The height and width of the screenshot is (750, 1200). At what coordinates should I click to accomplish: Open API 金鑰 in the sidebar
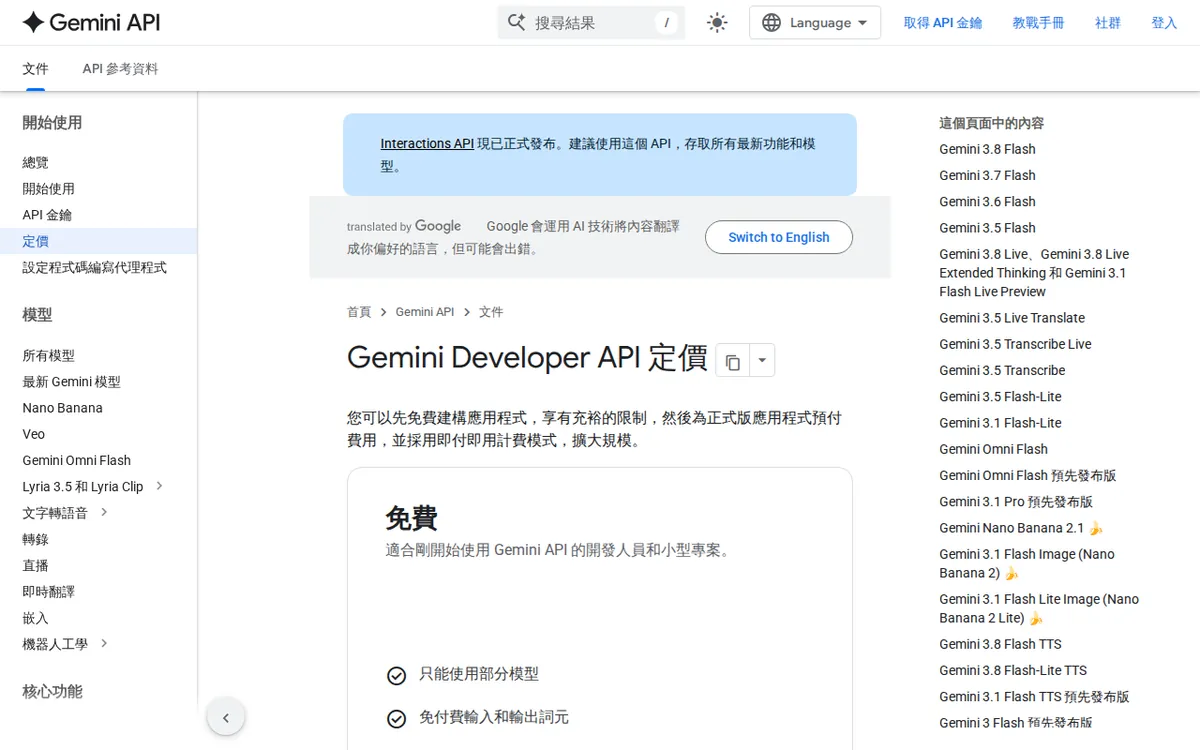coord(47,214)
